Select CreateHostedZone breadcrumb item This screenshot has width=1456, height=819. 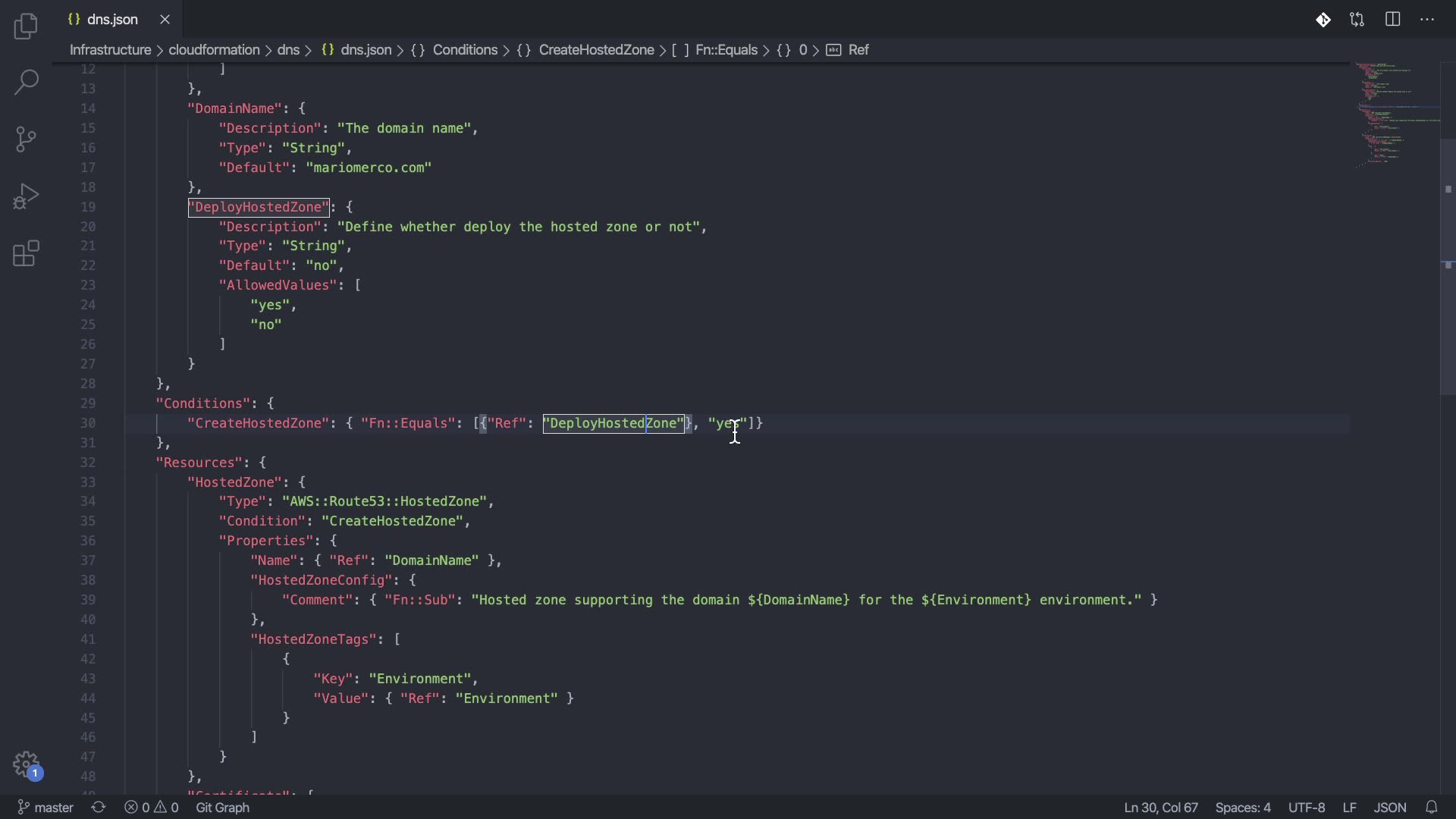click(x=596, y=50)
